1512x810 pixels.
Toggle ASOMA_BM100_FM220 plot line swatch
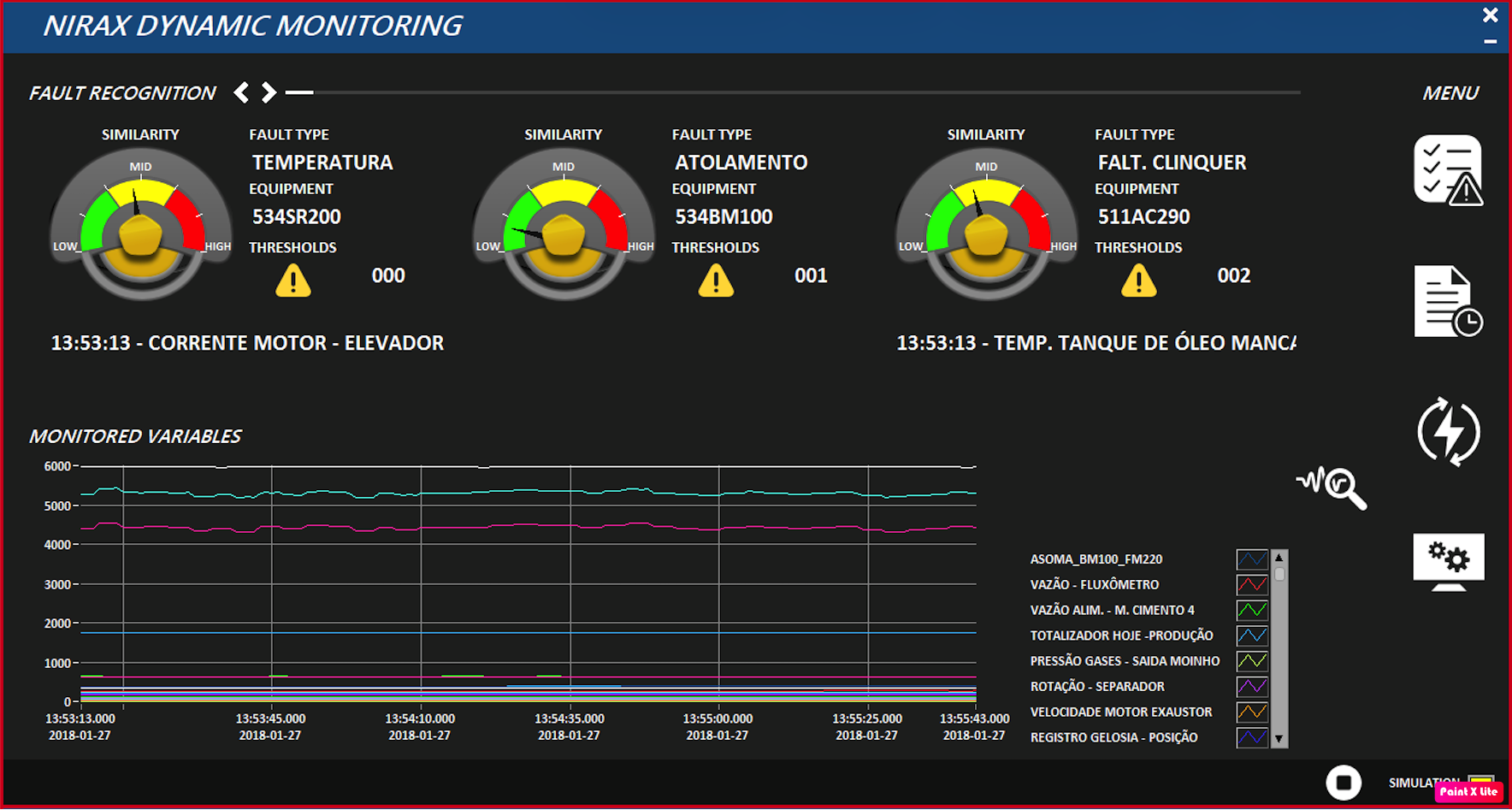(1251, 559)
